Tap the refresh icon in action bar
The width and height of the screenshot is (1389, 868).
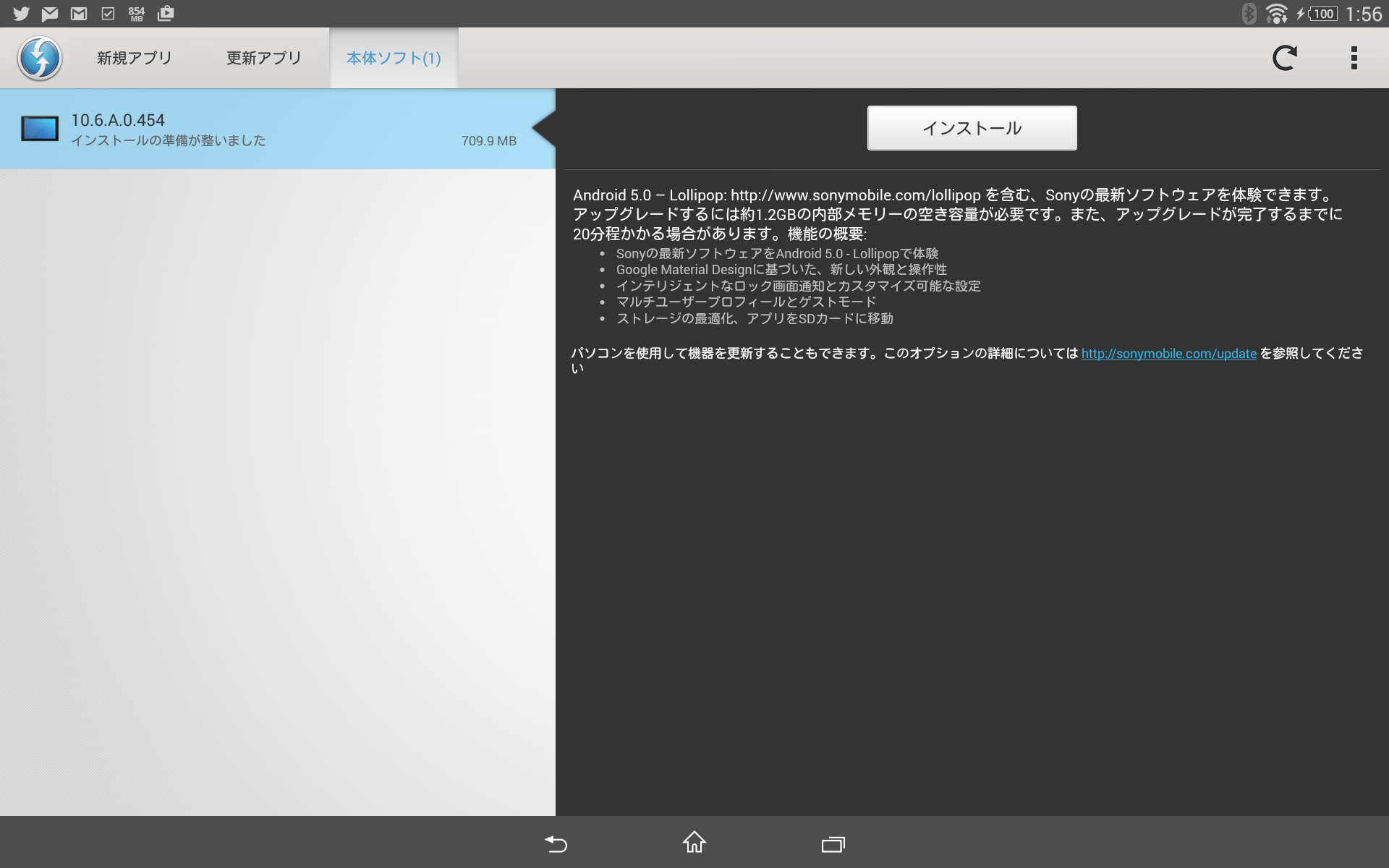click(1285, 58)
